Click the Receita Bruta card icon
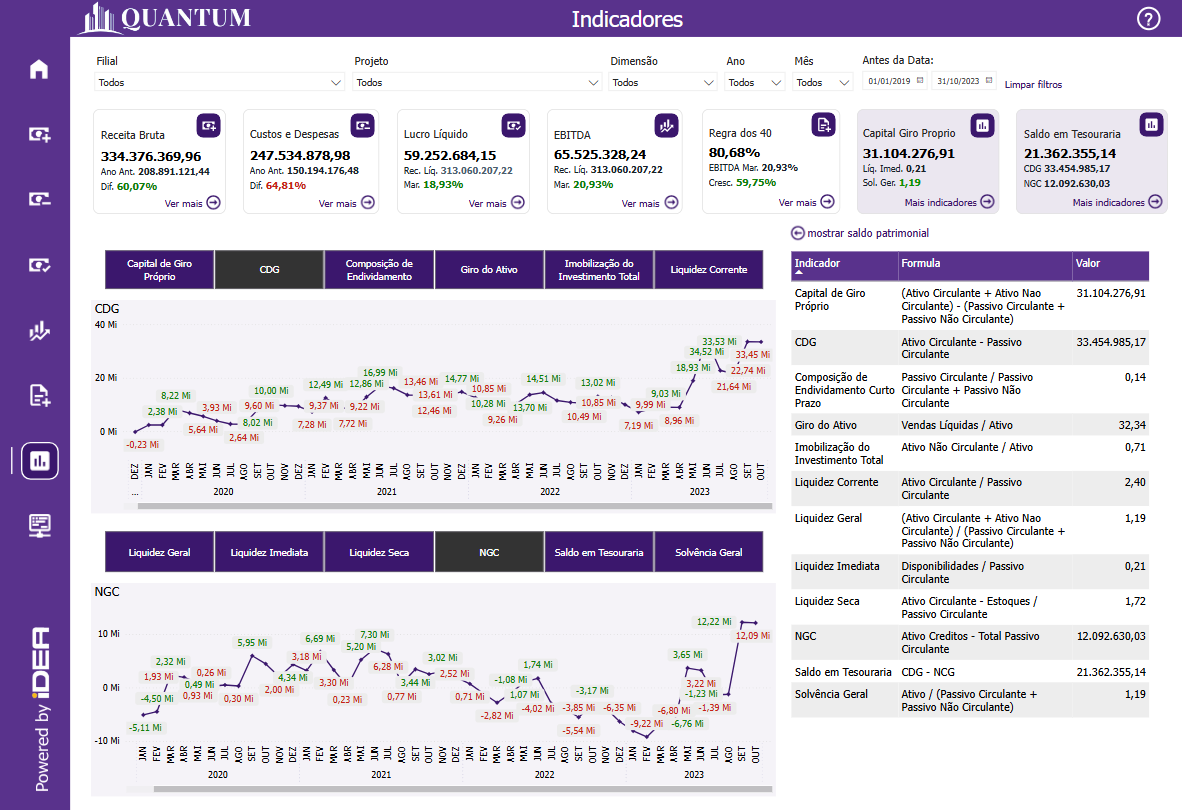 208,125
